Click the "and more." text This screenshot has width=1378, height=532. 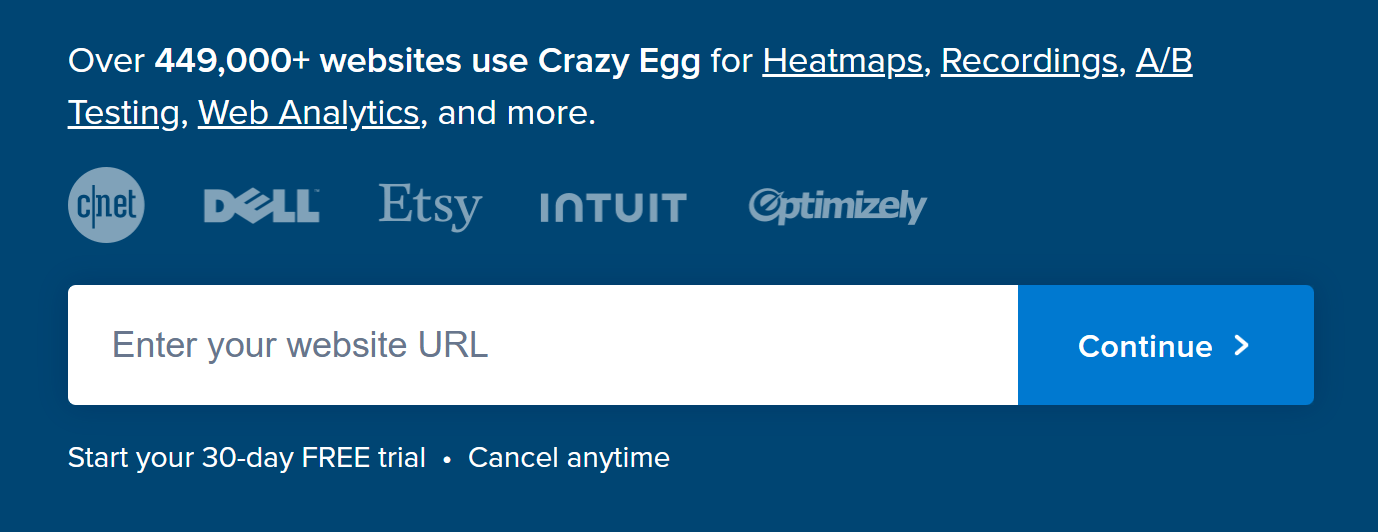517,113
